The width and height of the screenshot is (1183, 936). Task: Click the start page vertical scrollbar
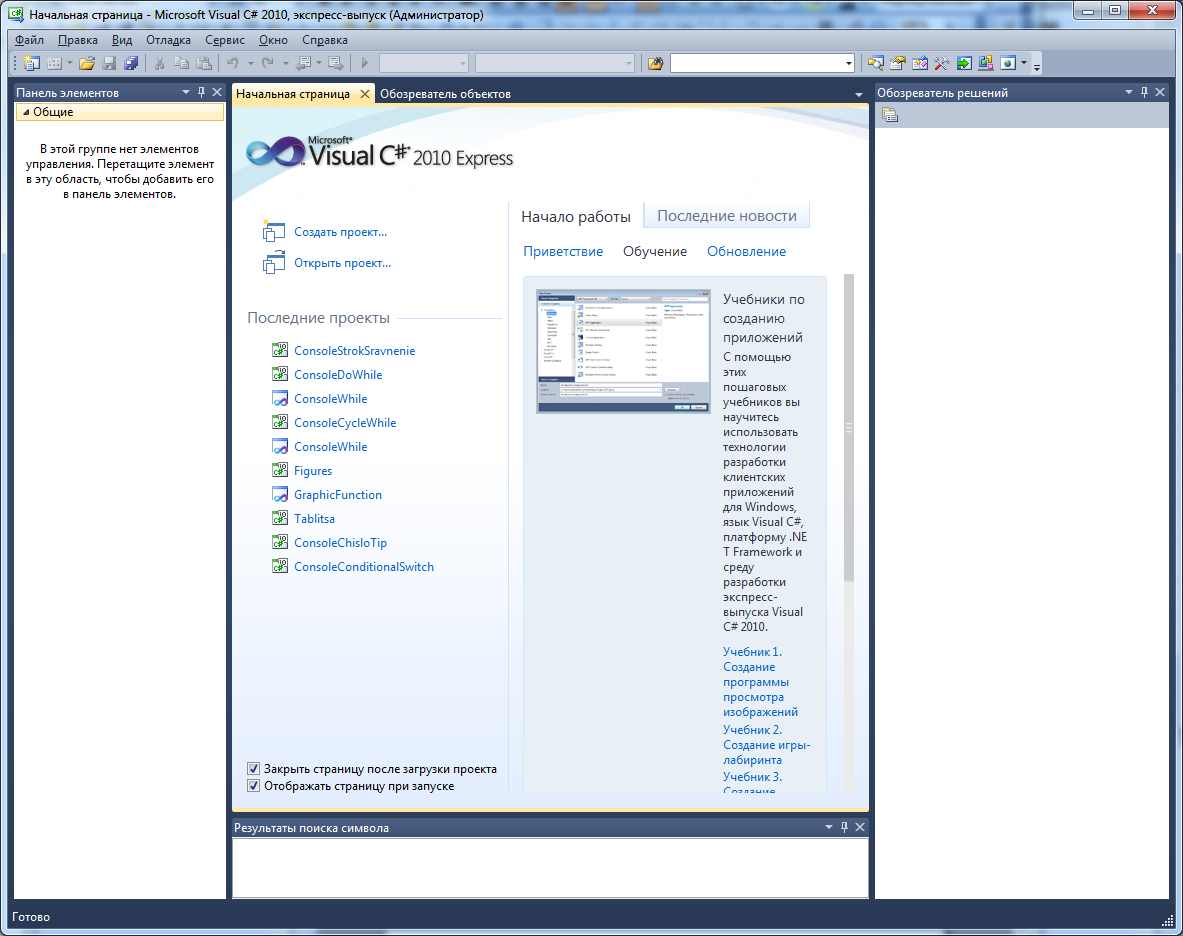[x=849, y=428]
